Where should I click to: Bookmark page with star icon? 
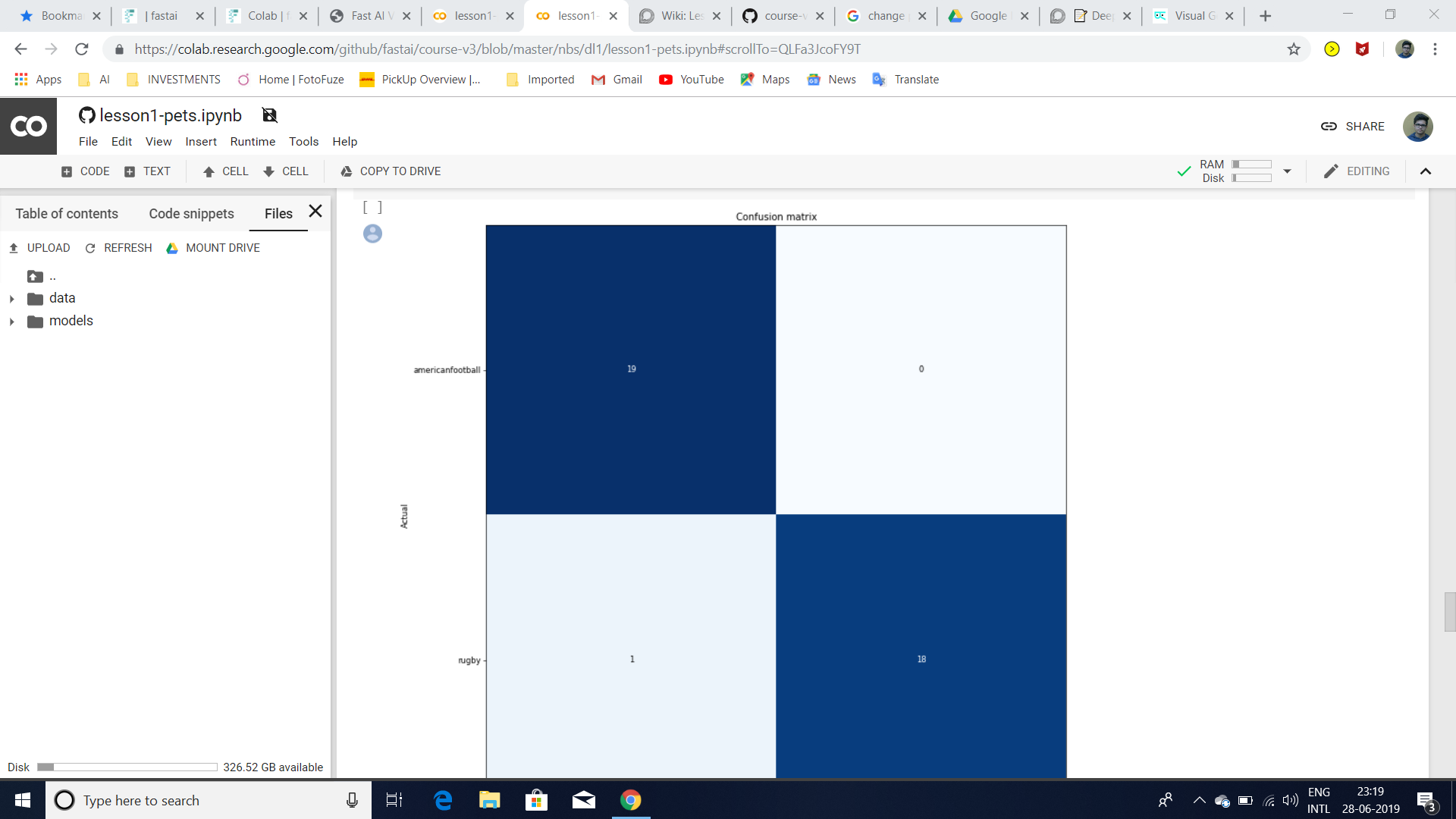(x=1294, y=49)
